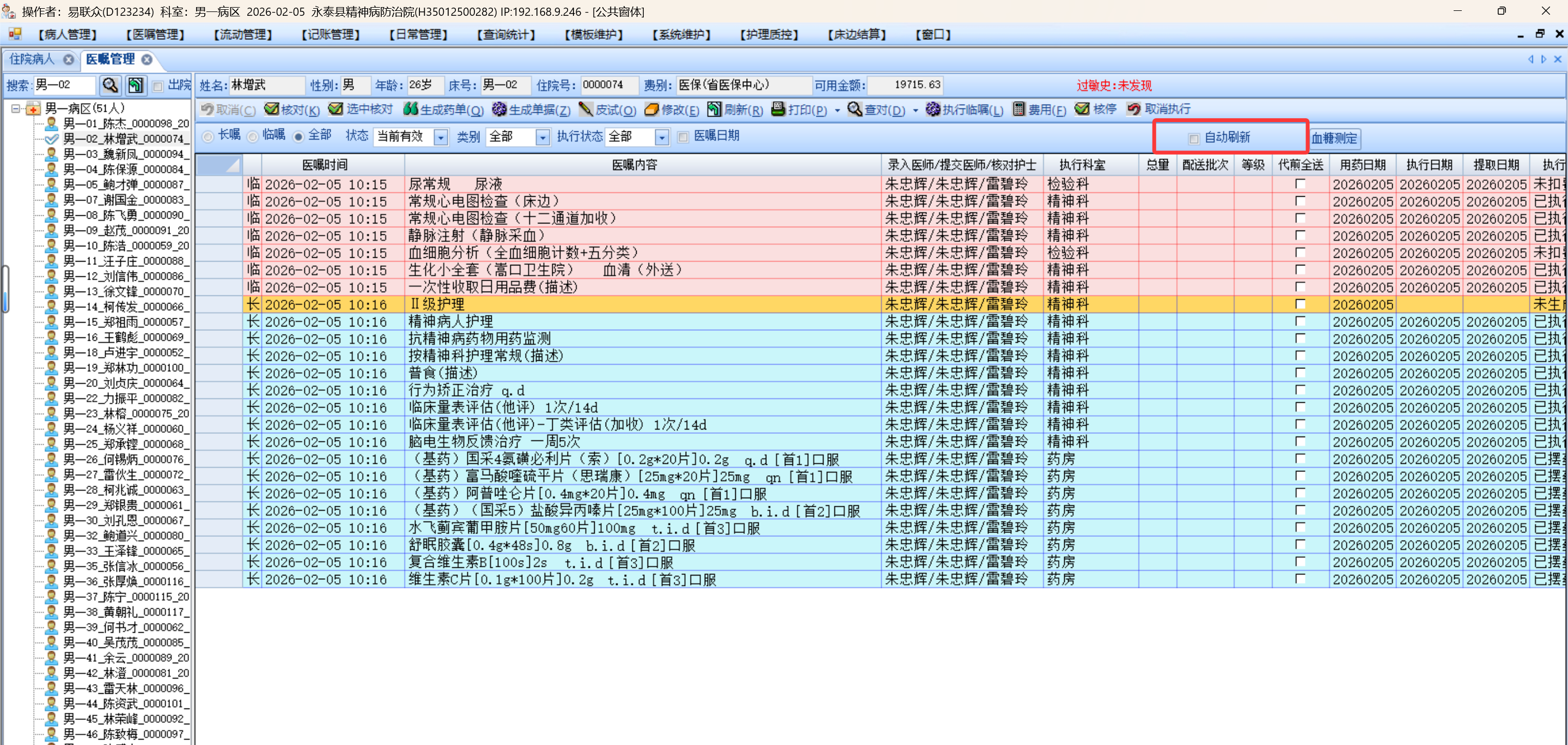Select the 长嘱 radio button
This screenshot has height=745, width=1568.
click(208, 136)
